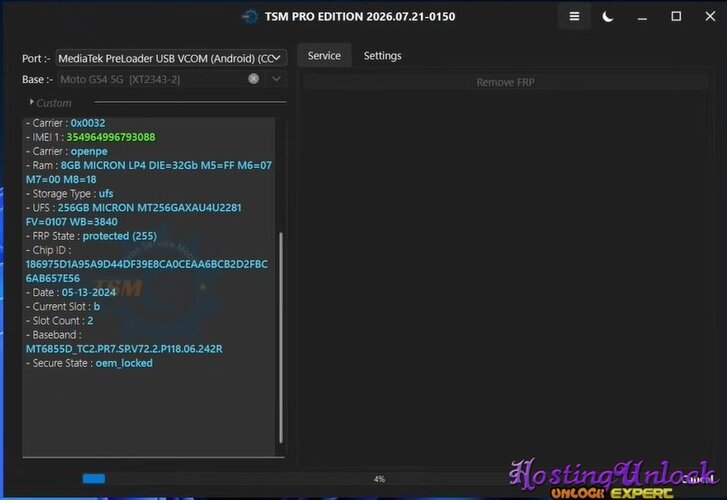This screenshot has height=500, width=727.
Task: Select the Ram 8GB MICRON line
Action: pyautogui.click(x=149, y=173)
